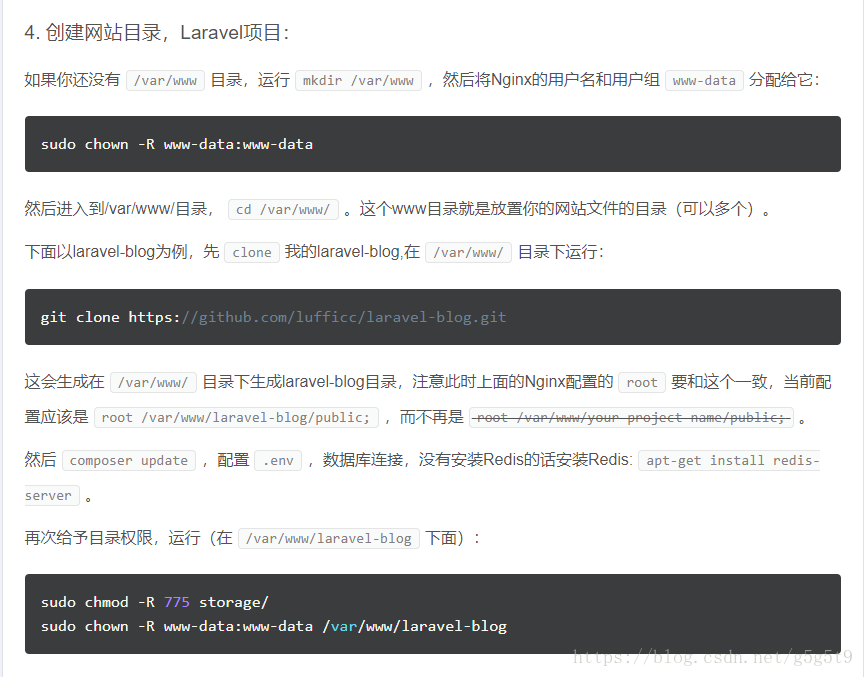Click the git clone laravel-blog command line
Image resolution: width=864 pixels, height=677 pixels.
pos(273,317)
